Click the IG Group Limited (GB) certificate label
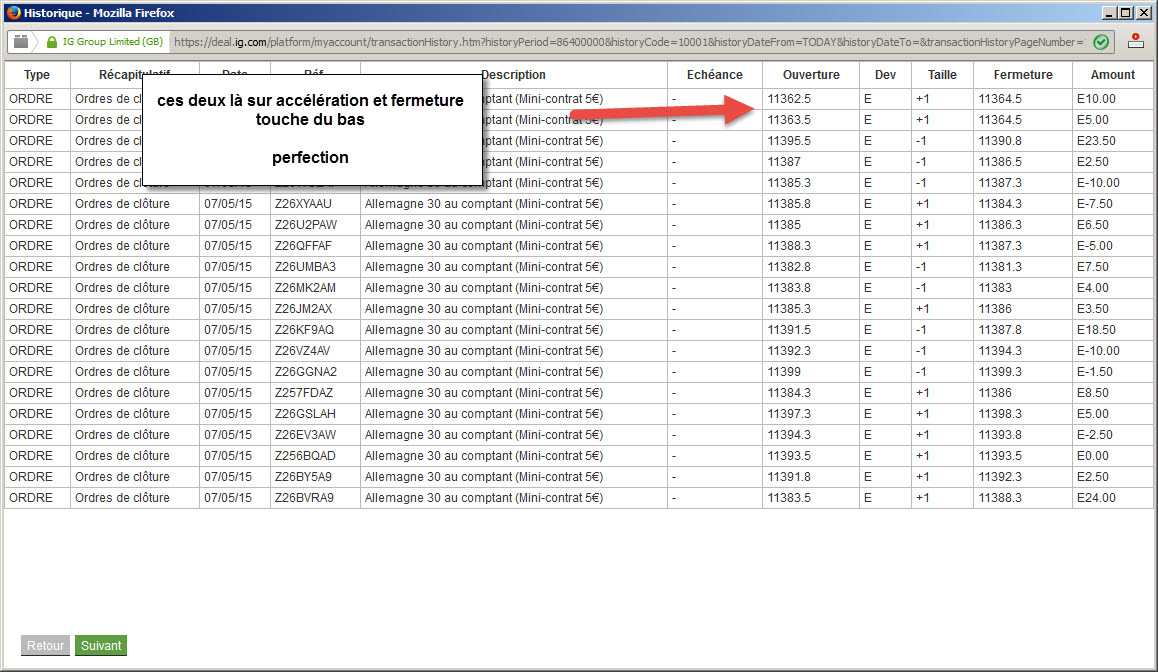1158x672 pixels. (113, 41)
